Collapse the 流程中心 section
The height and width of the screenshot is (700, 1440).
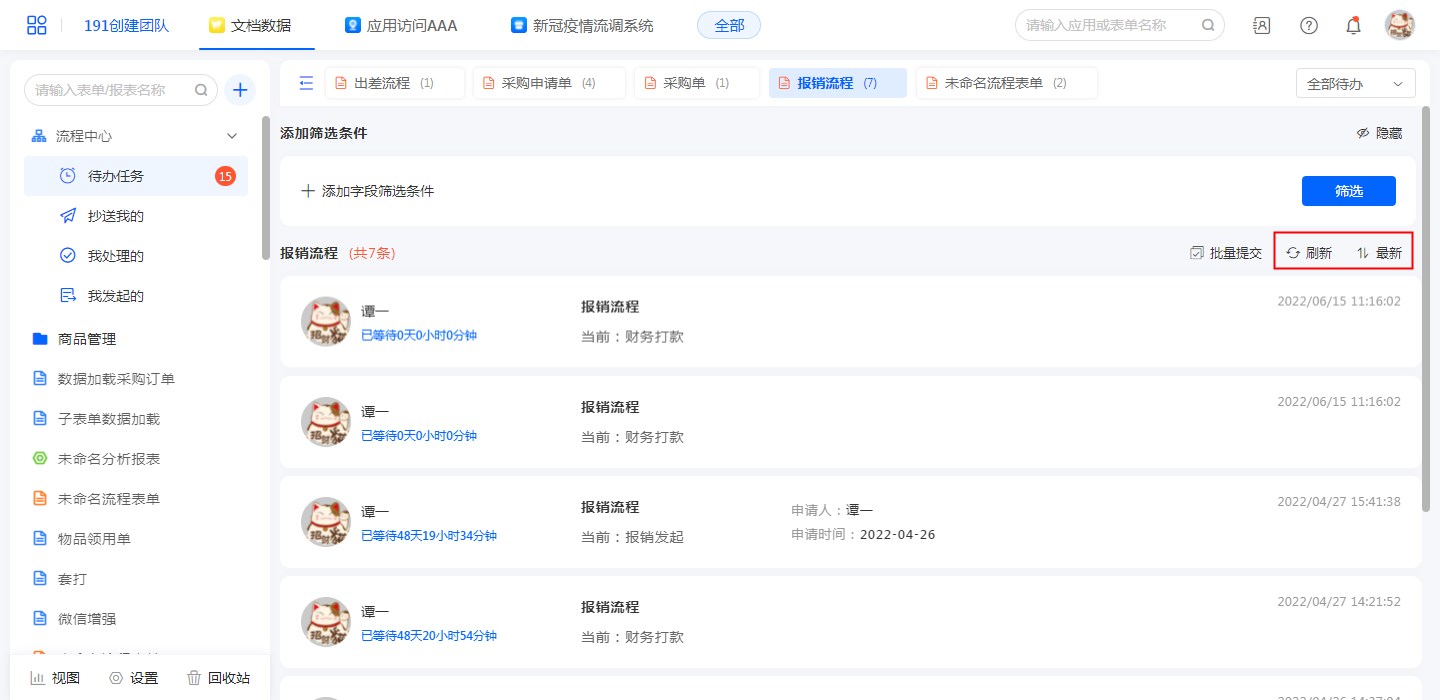(232, 136)
